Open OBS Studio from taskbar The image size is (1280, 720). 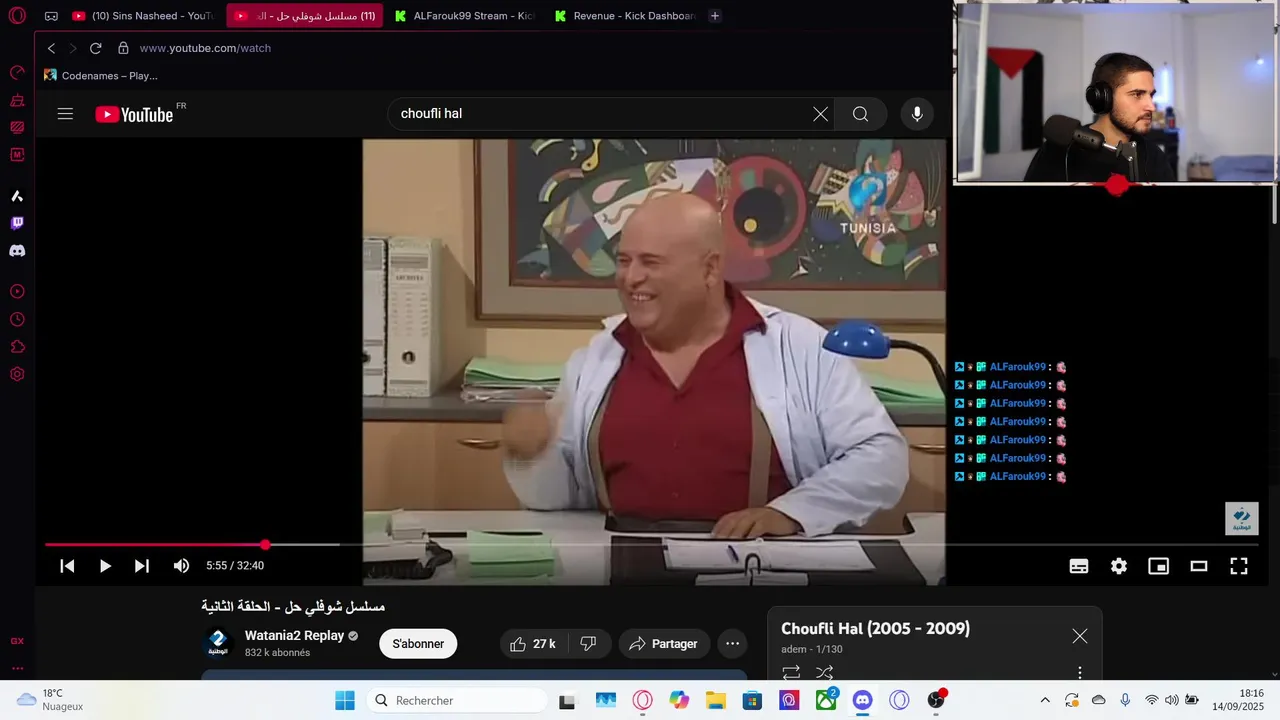click(x=936, y=700)
